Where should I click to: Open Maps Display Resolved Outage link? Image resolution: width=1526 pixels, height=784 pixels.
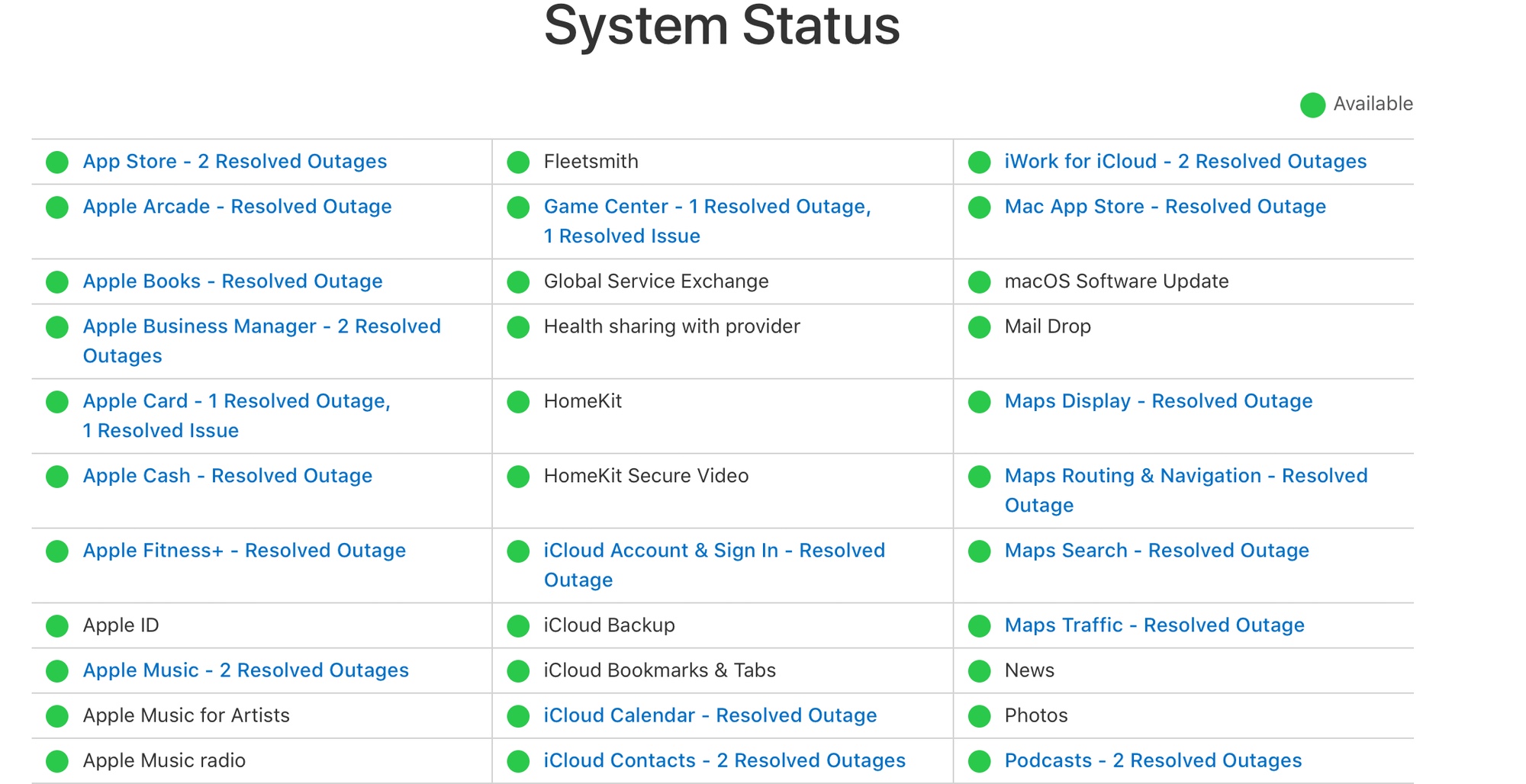(x=1159, y=401)
